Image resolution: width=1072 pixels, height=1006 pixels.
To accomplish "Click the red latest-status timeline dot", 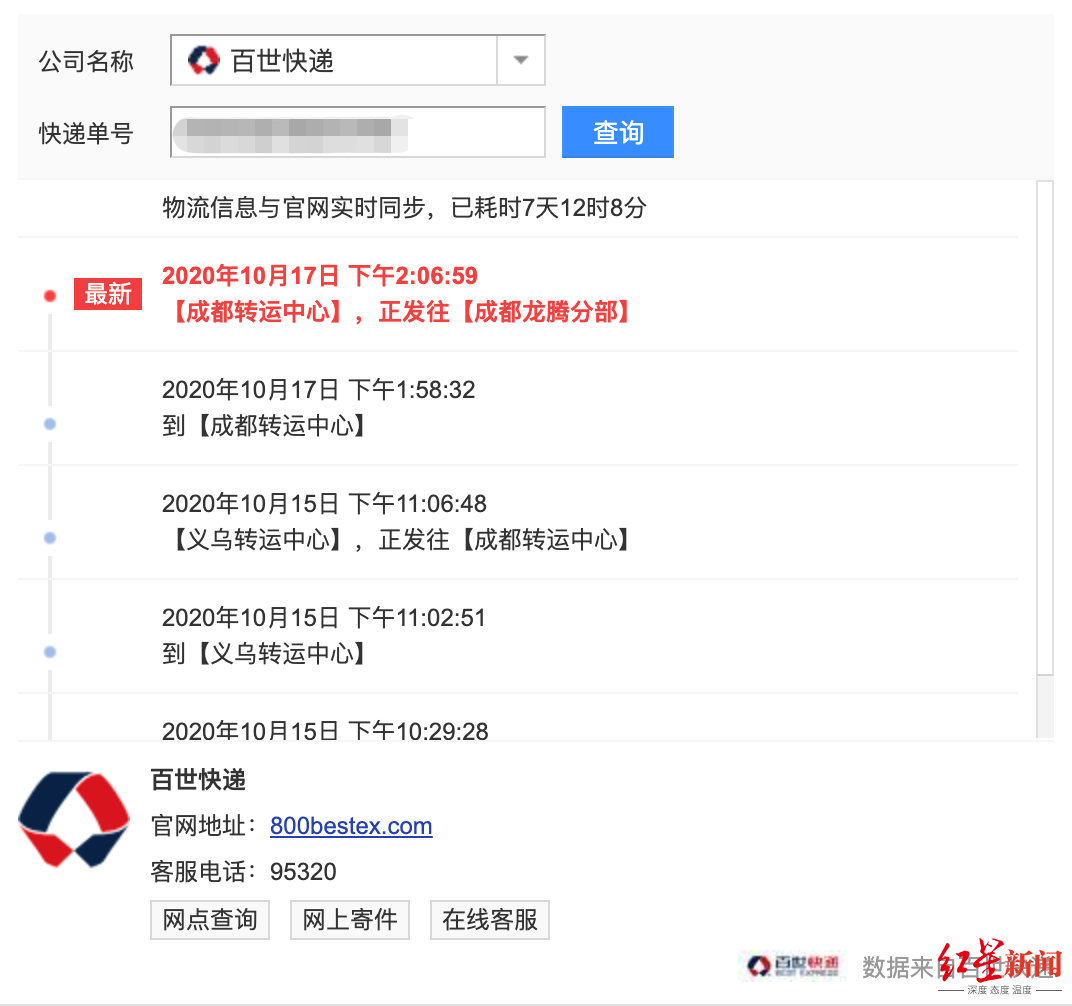I will [x=50, y=295].
